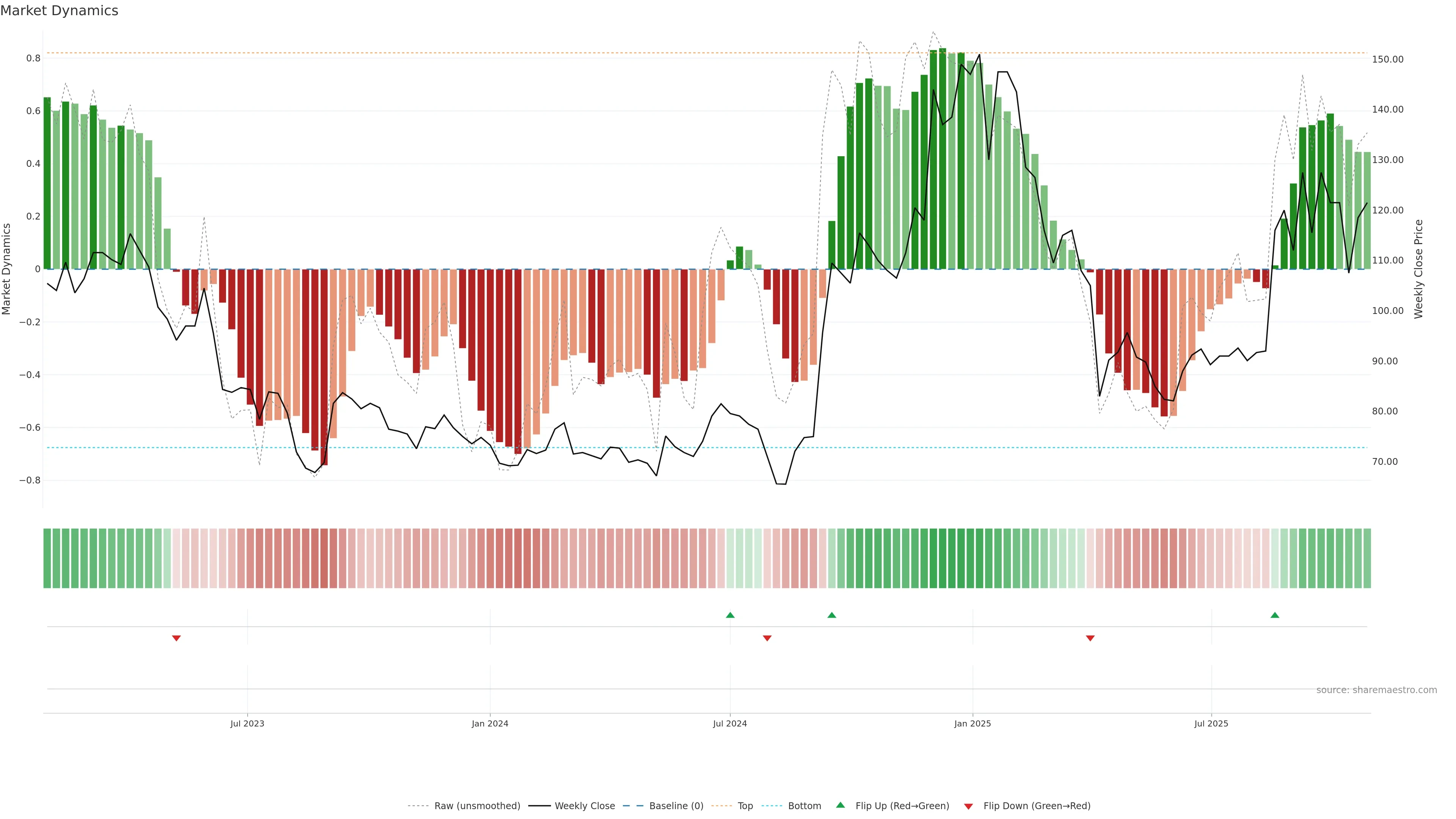Click the Market Dynamics chart title
1456x819 pixels.
pyautogui.click(x=60, y=11)
